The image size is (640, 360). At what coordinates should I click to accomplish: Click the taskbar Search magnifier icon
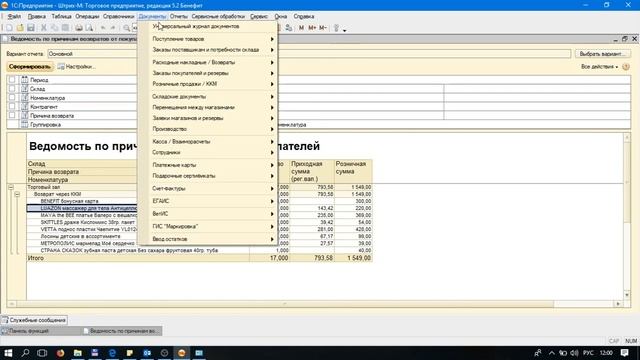coord(25,353)
